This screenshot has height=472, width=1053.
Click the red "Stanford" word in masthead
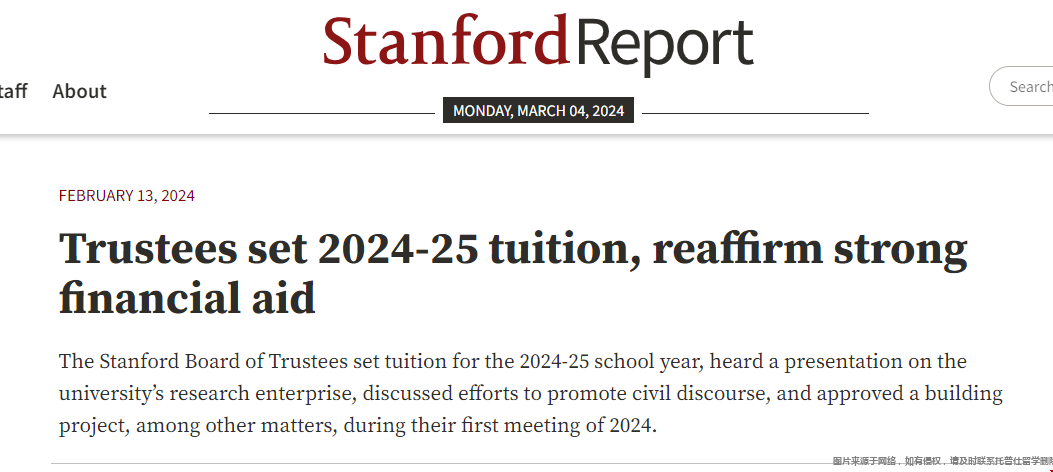(x=447, y=40)
